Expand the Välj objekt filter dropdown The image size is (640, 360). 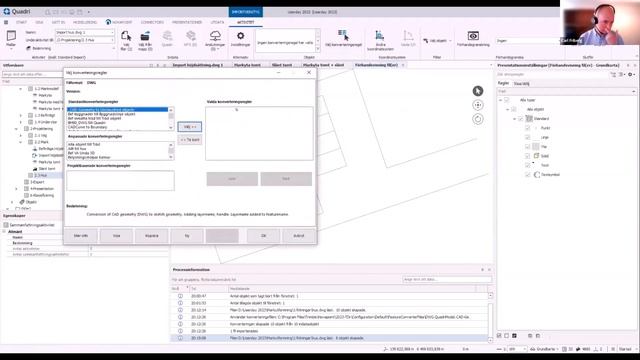tap(451, 41)
